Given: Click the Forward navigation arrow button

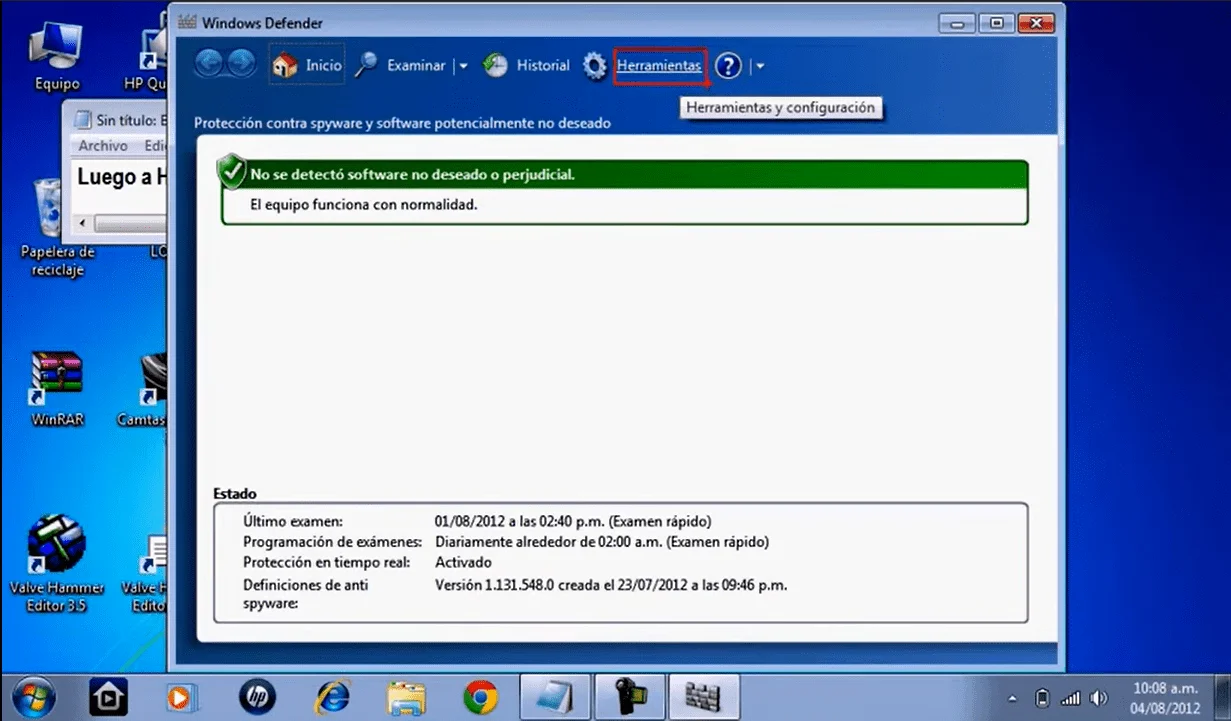Looking at the screenshot, I should pyautogui.click(x=241, y=65).
